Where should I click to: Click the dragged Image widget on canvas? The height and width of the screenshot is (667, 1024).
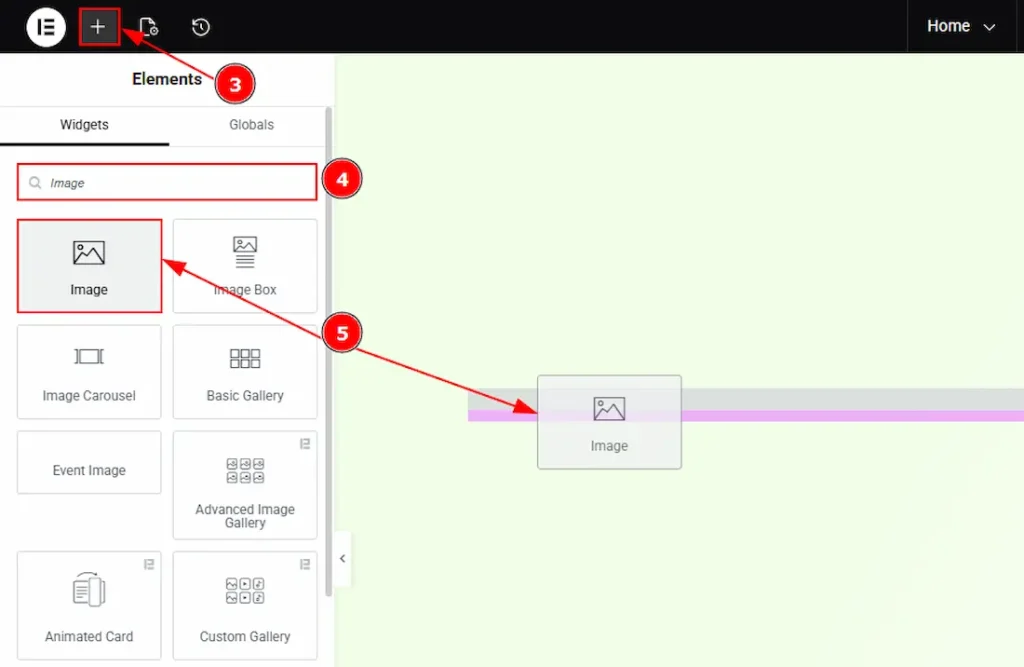(609, 422)
